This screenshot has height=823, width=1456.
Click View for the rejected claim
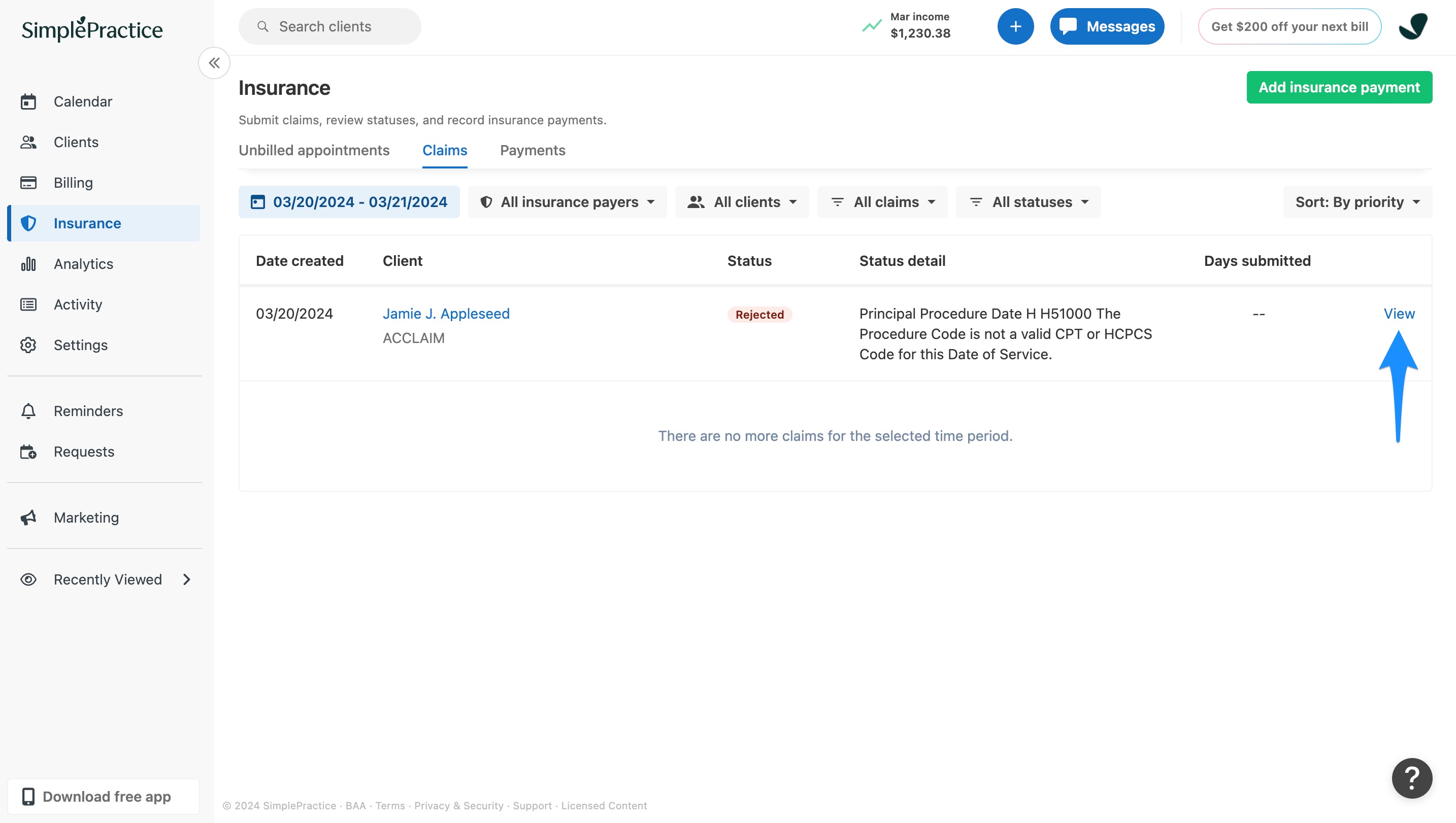click(x=1400, y=314)
